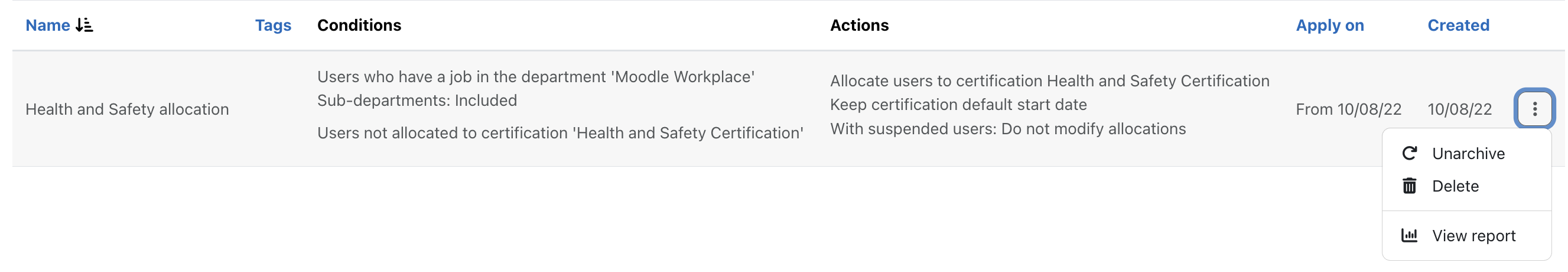Sort by the Apply on column
Viewport: 1568px width, 272px height.
coord(1329,25)
